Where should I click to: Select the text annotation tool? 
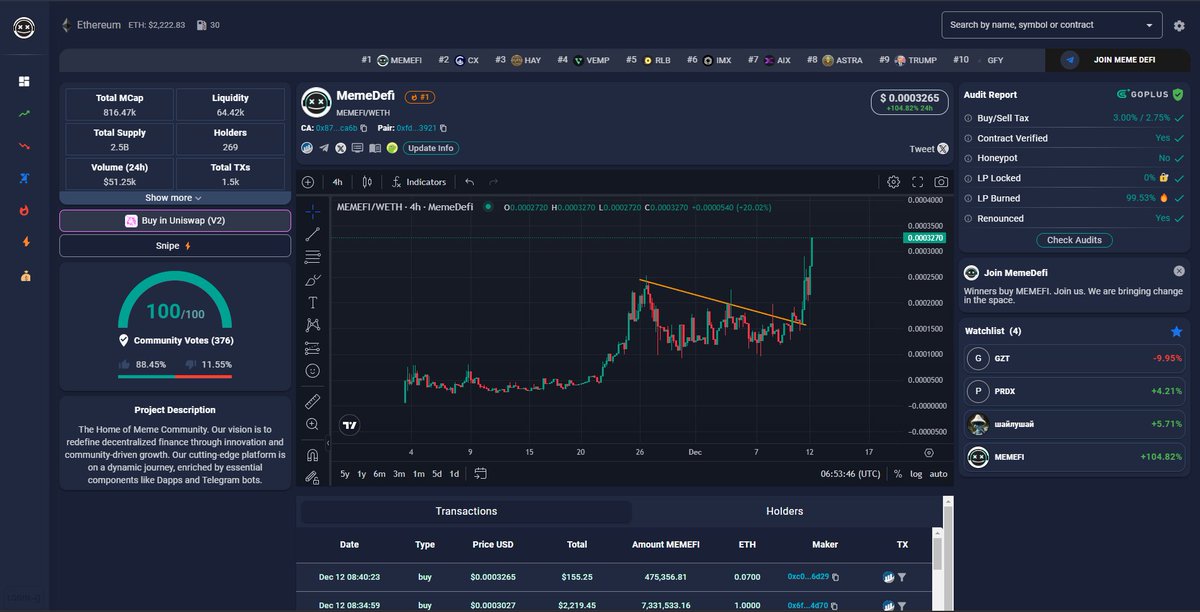coord(313,302)
